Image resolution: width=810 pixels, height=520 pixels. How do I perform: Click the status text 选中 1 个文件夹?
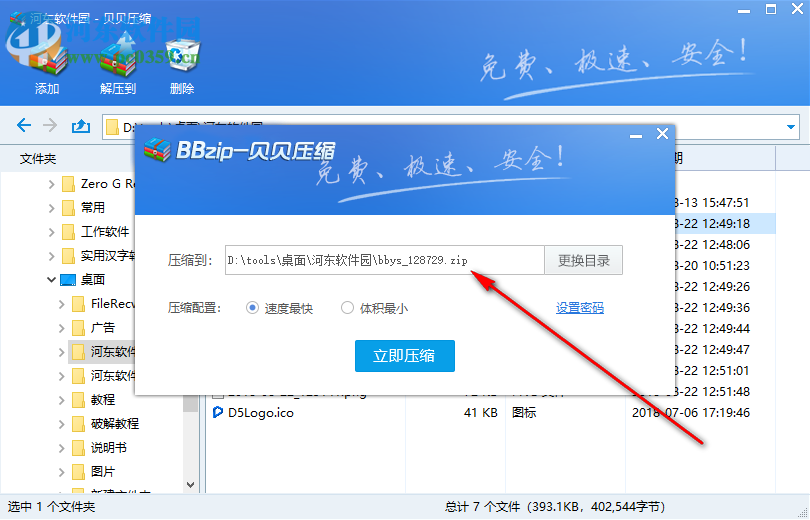click(x=51, y=507)
